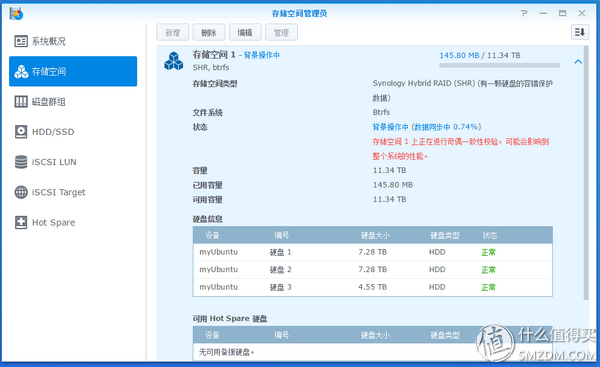Screen dimensions: 600x367
Task: Select the 存储空间 sidebar item
Action: (73, 72)
